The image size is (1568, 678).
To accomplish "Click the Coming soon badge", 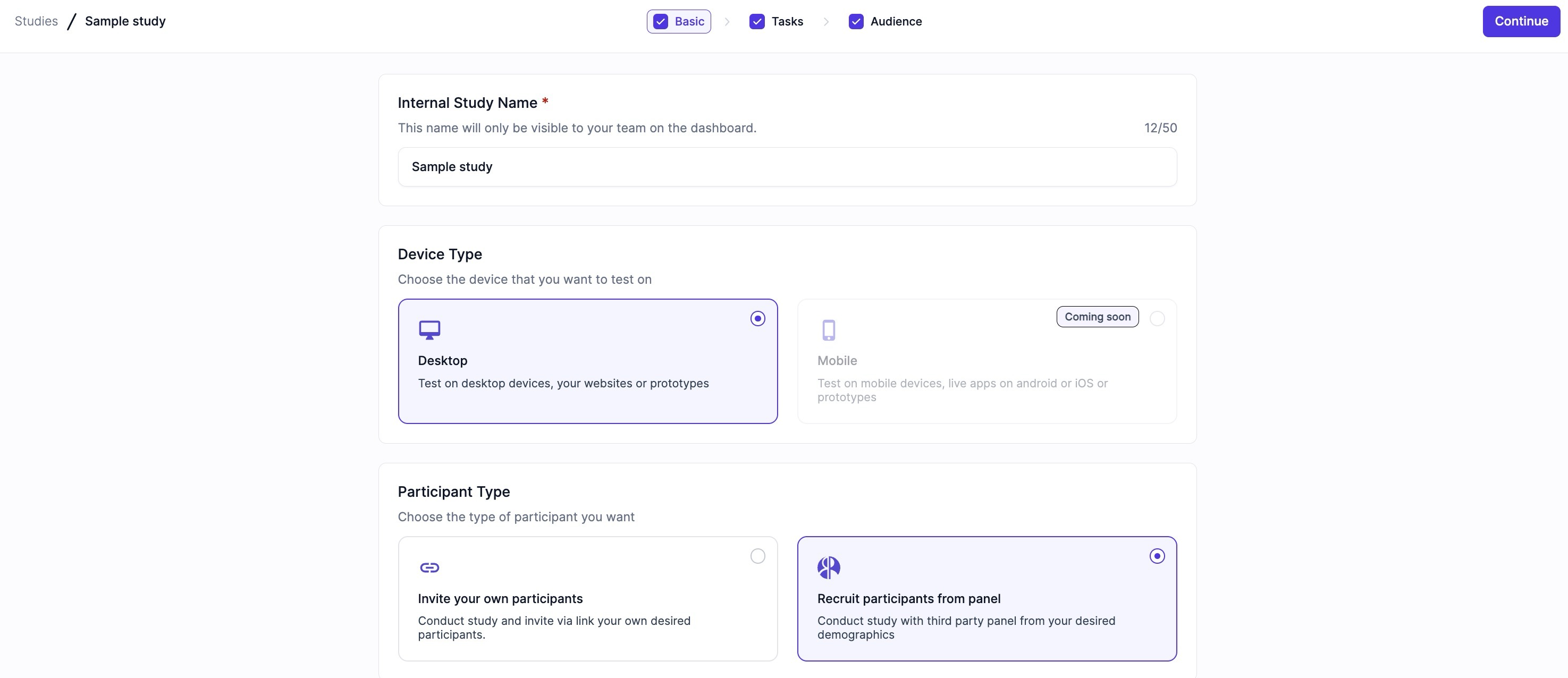I will [1097, 317].
